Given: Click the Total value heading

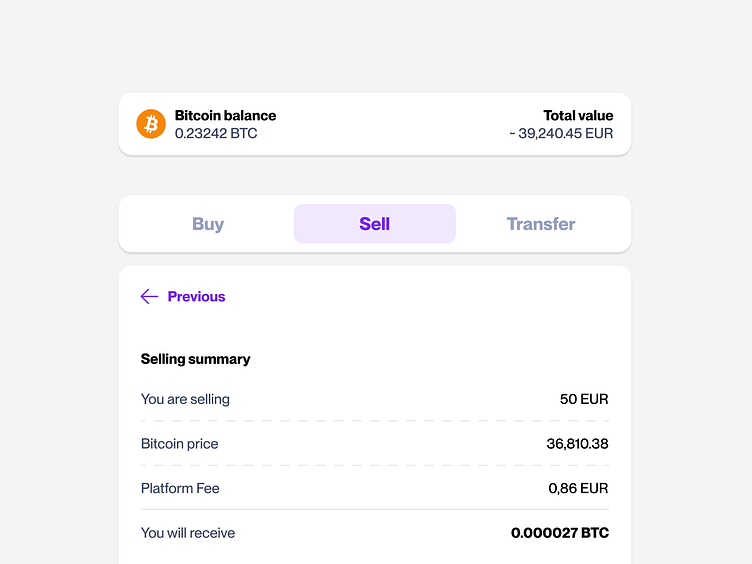Looking at the screenshot, I should click(578, 115).
